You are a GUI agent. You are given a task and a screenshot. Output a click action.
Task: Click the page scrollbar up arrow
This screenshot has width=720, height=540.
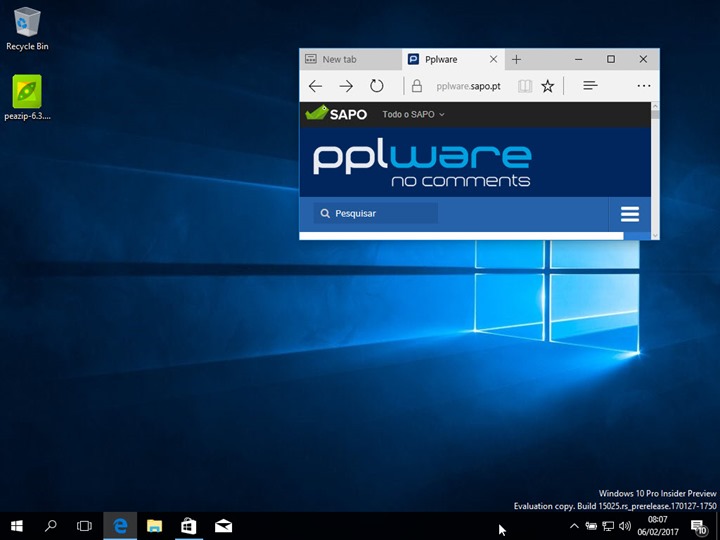click(x=655, y=106)
